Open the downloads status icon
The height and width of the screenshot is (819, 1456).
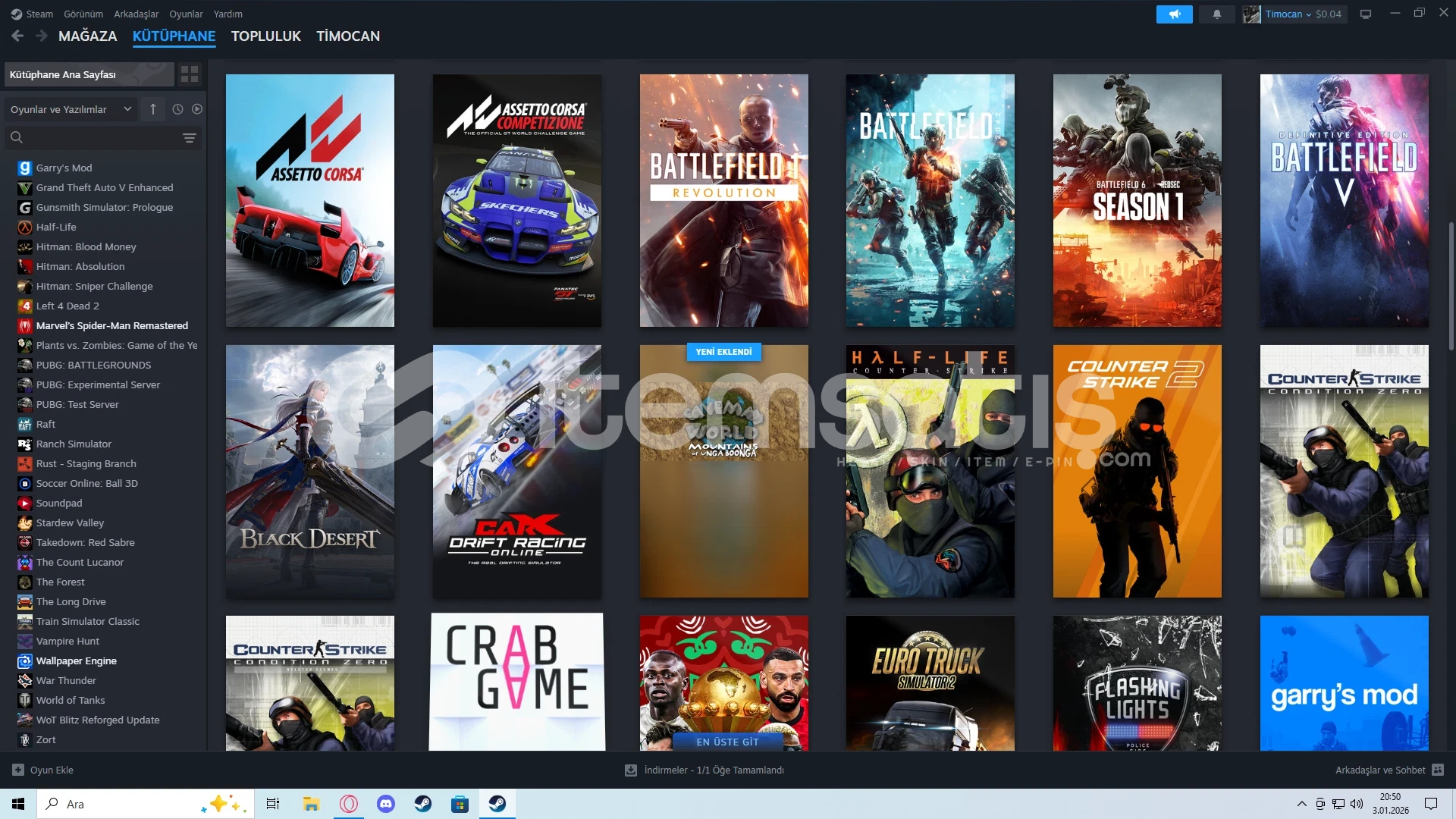click(630, 770)
